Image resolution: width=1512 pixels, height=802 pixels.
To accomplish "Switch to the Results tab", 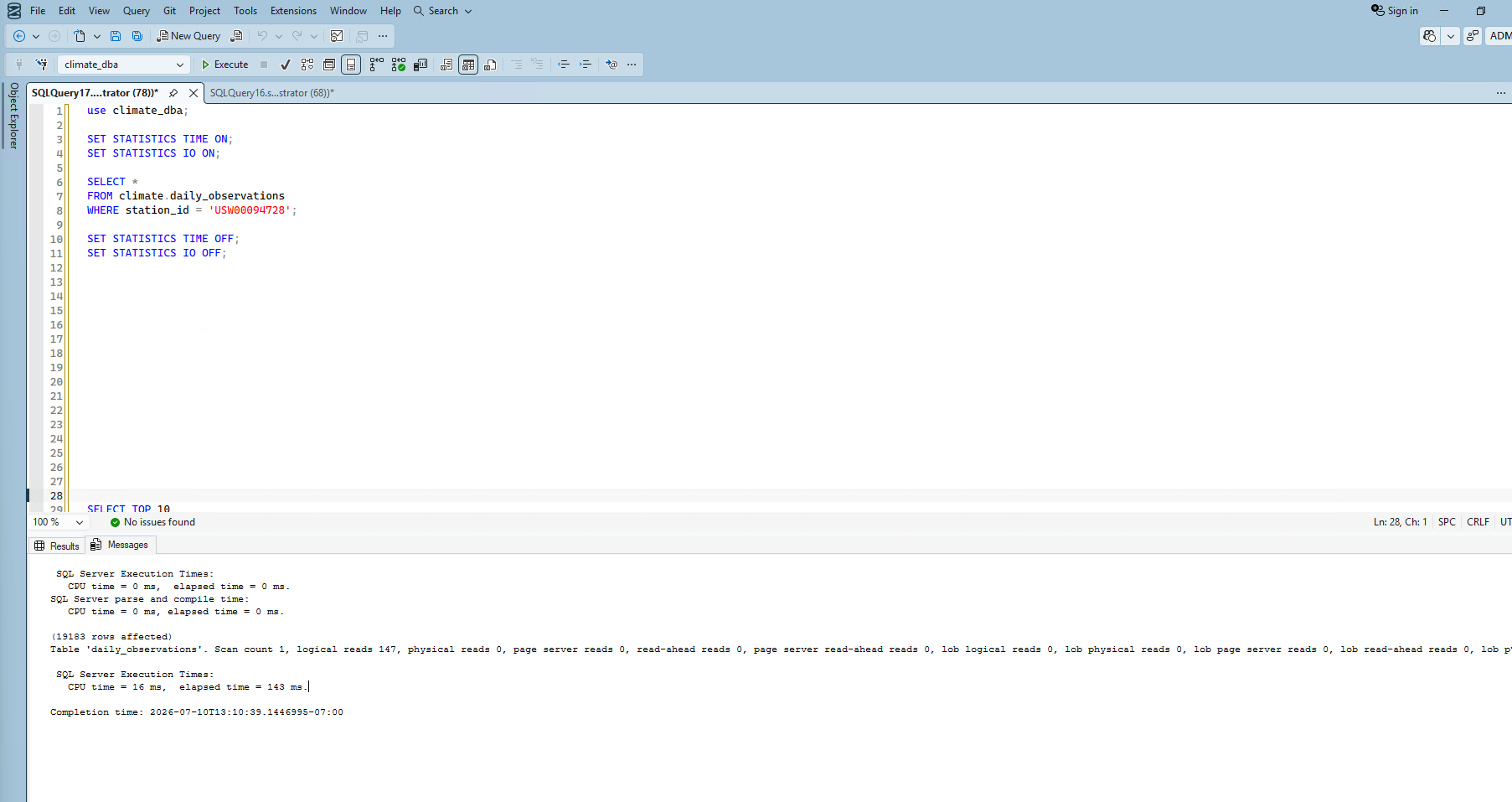I will [57, 546].
